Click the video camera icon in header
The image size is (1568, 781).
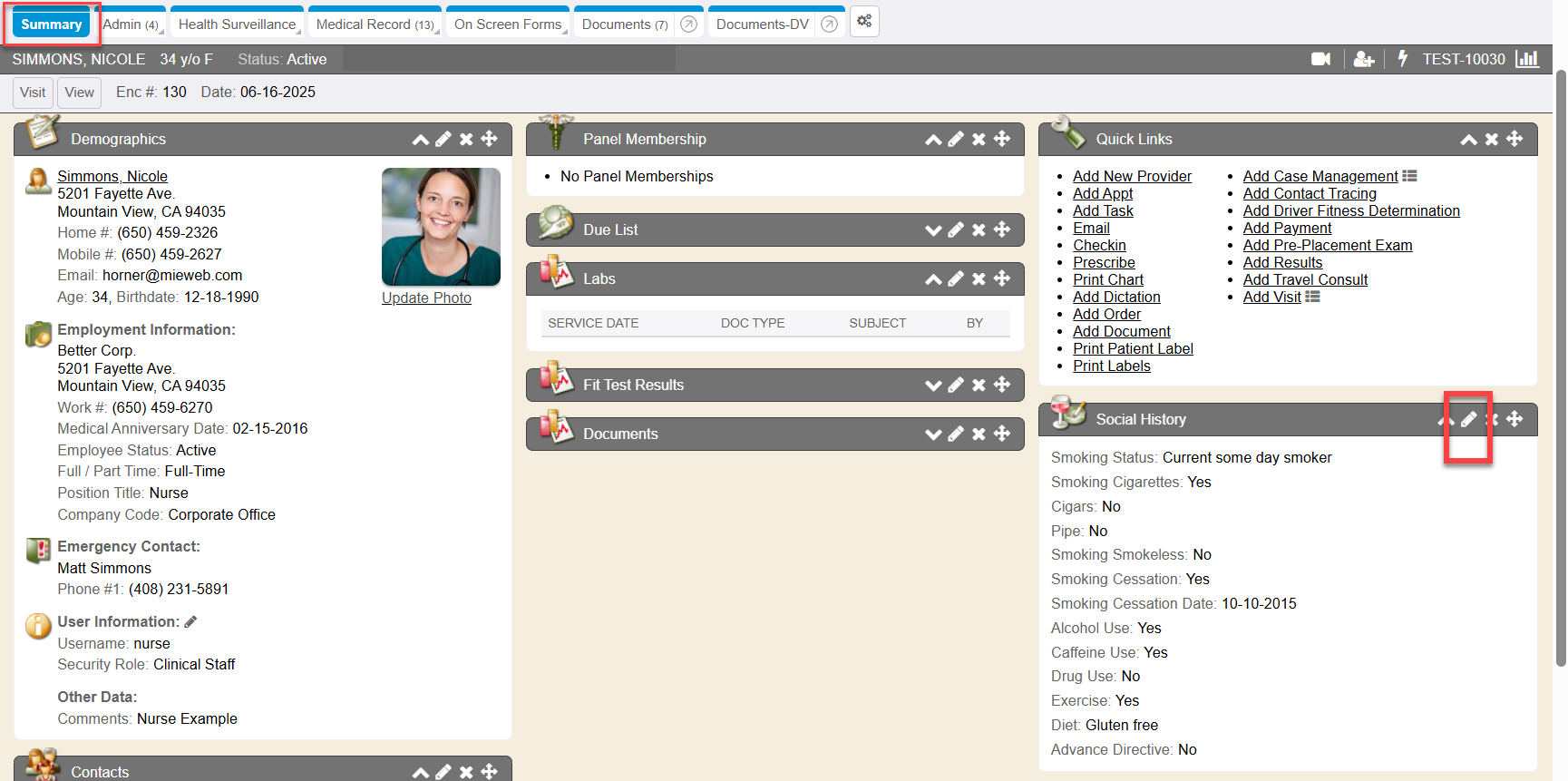point(1320,59)
